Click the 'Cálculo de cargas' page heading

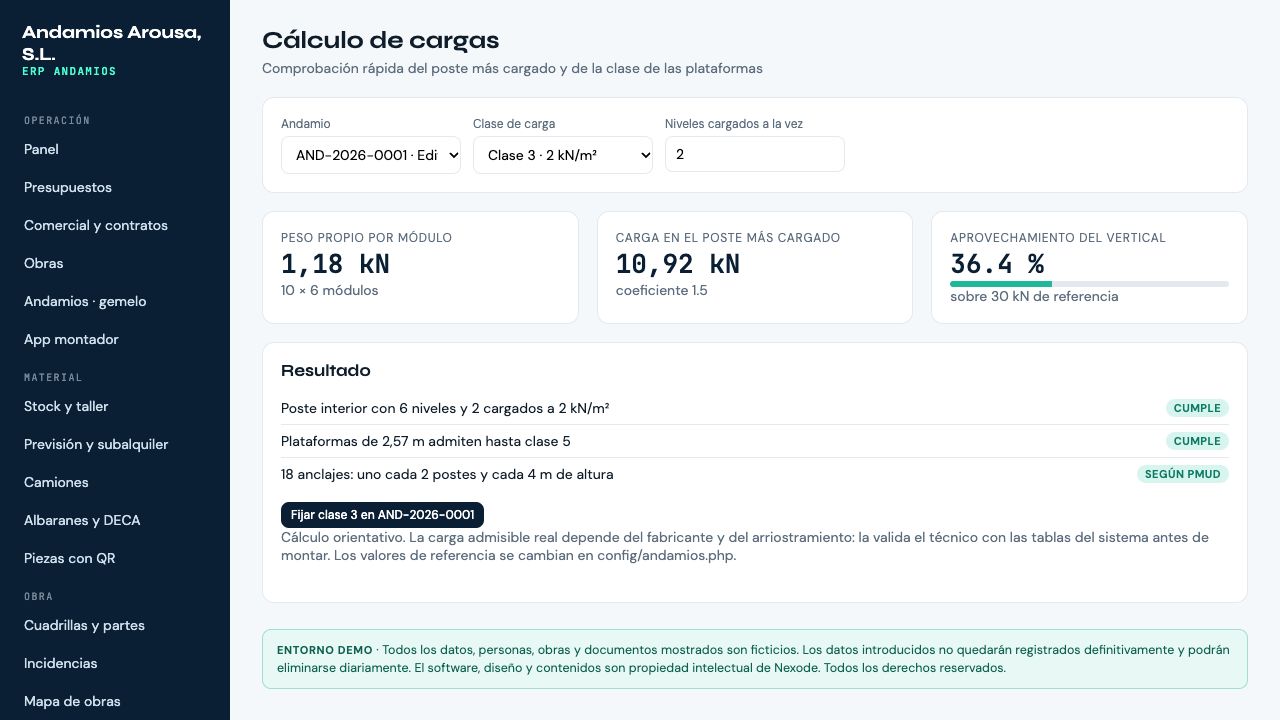pos(381,40)
